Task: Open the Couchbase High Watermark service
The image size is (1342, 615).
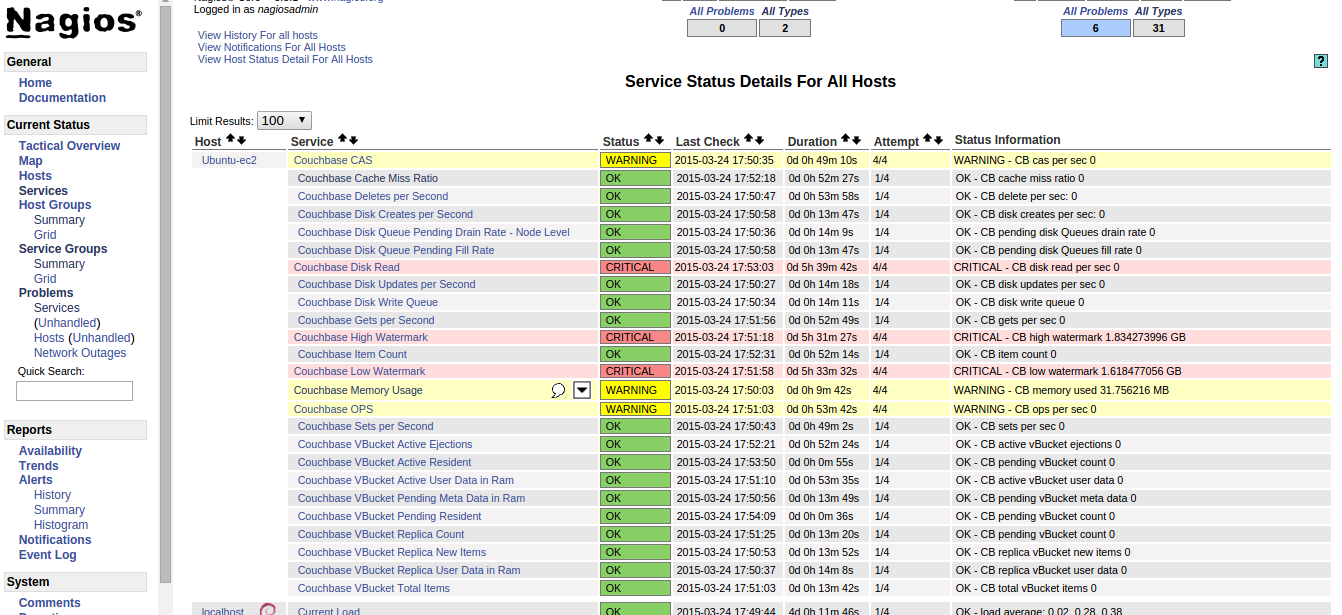Action: tap(361, 337)
